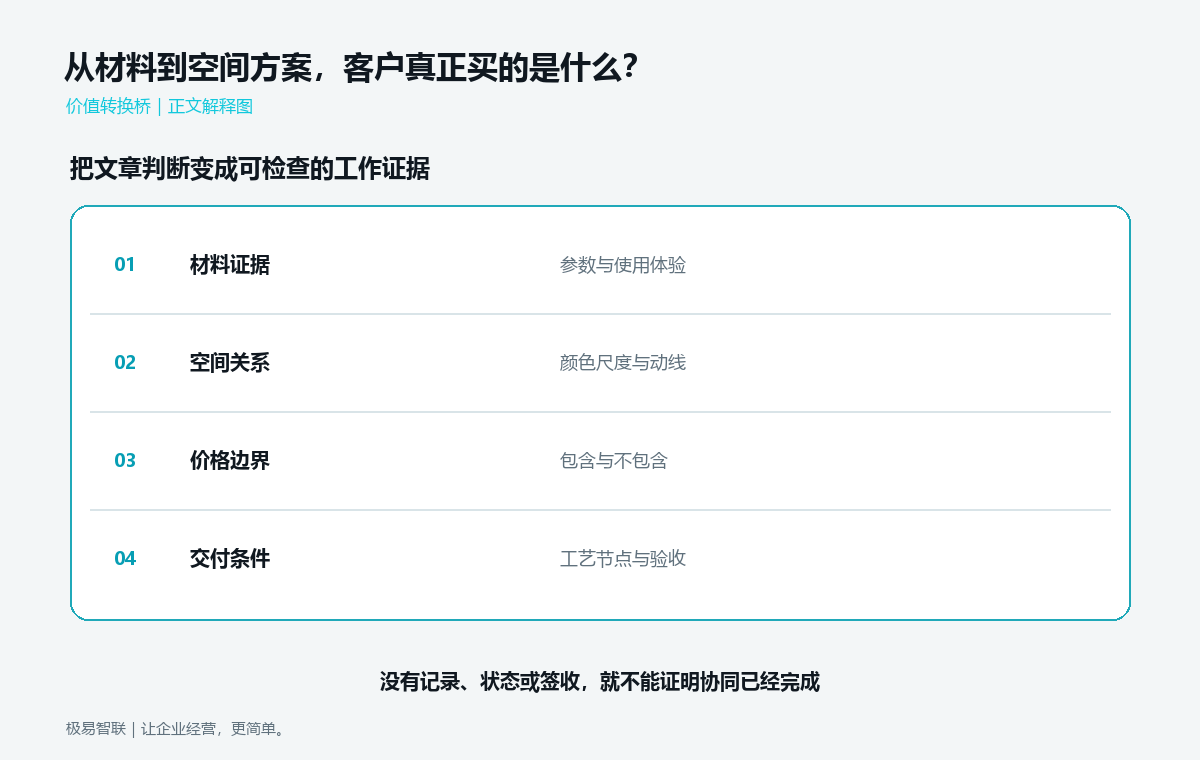Select the number label 04

(125, 559)
